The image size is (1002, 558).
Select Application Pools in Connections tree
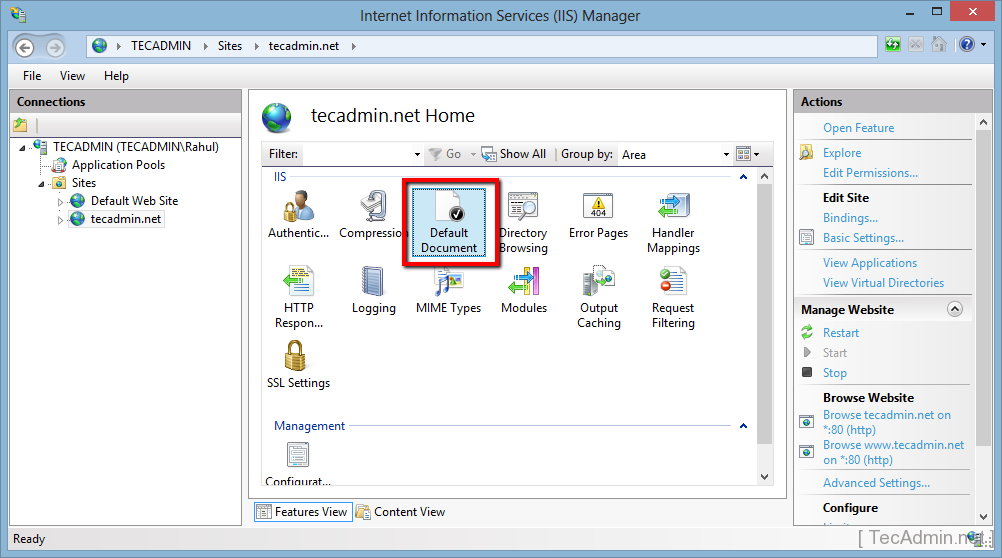[118, 165]
